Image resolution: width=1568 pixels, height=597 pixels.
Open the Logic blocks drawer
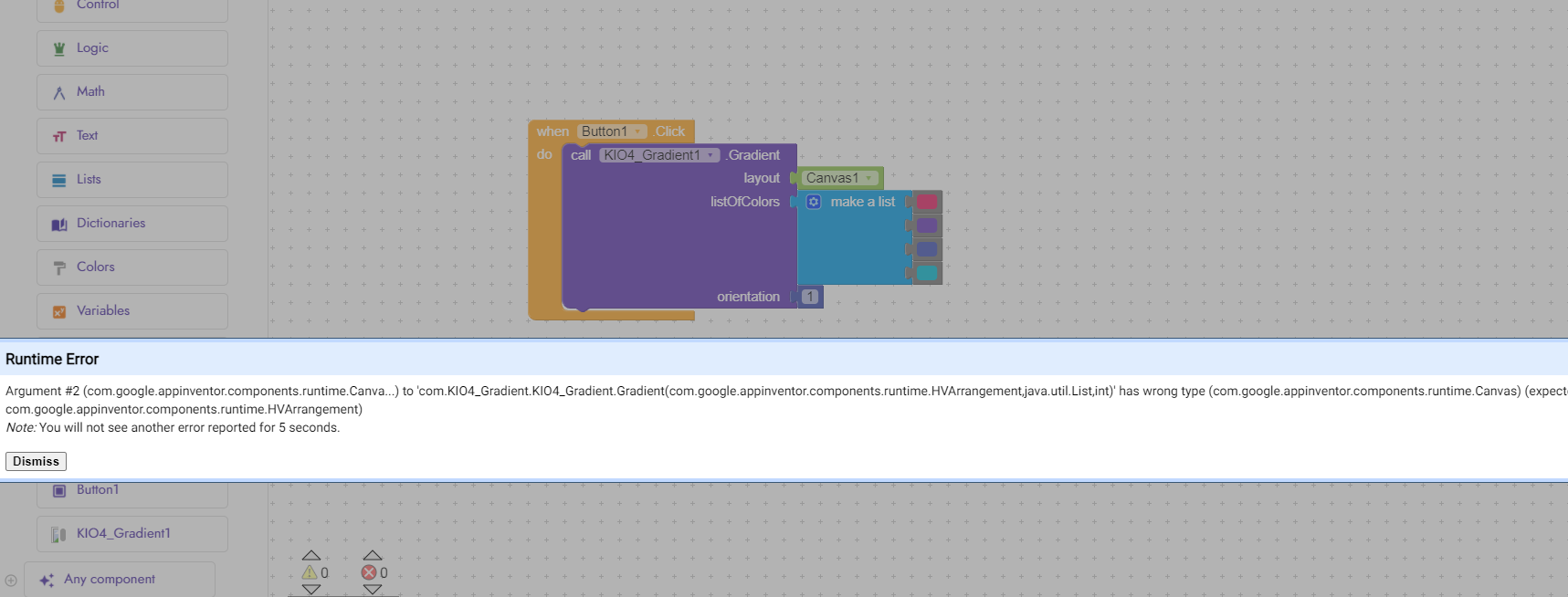click(92, 48)
